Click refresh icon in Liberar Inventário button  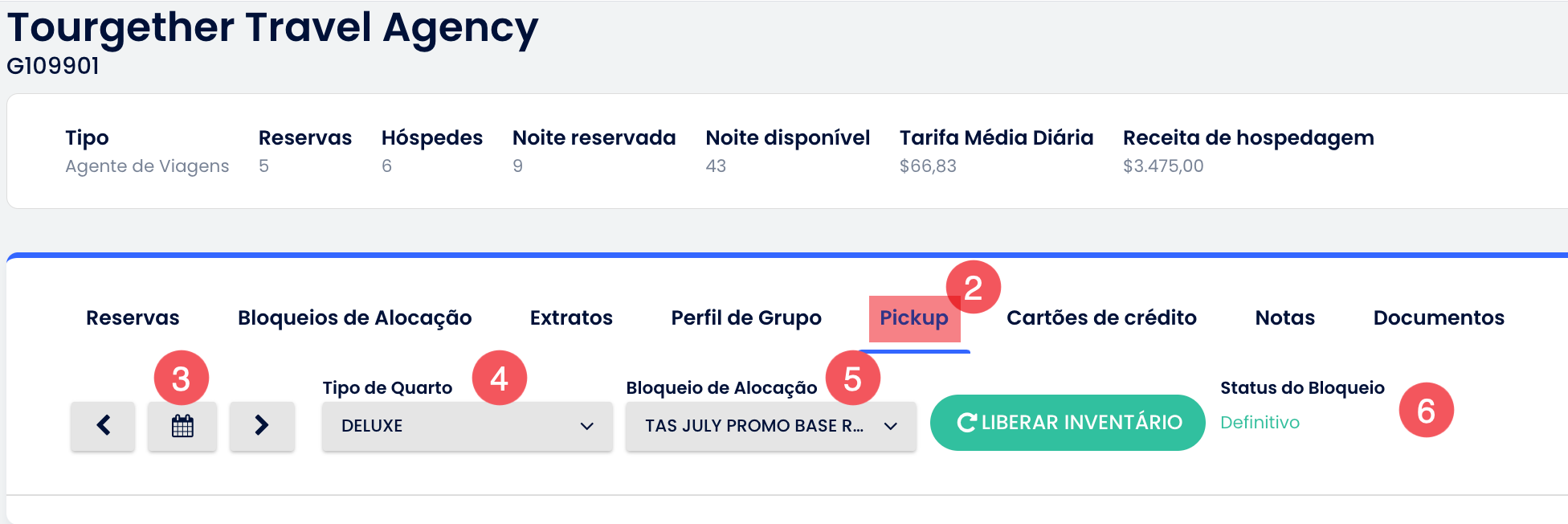click(967, 423)
